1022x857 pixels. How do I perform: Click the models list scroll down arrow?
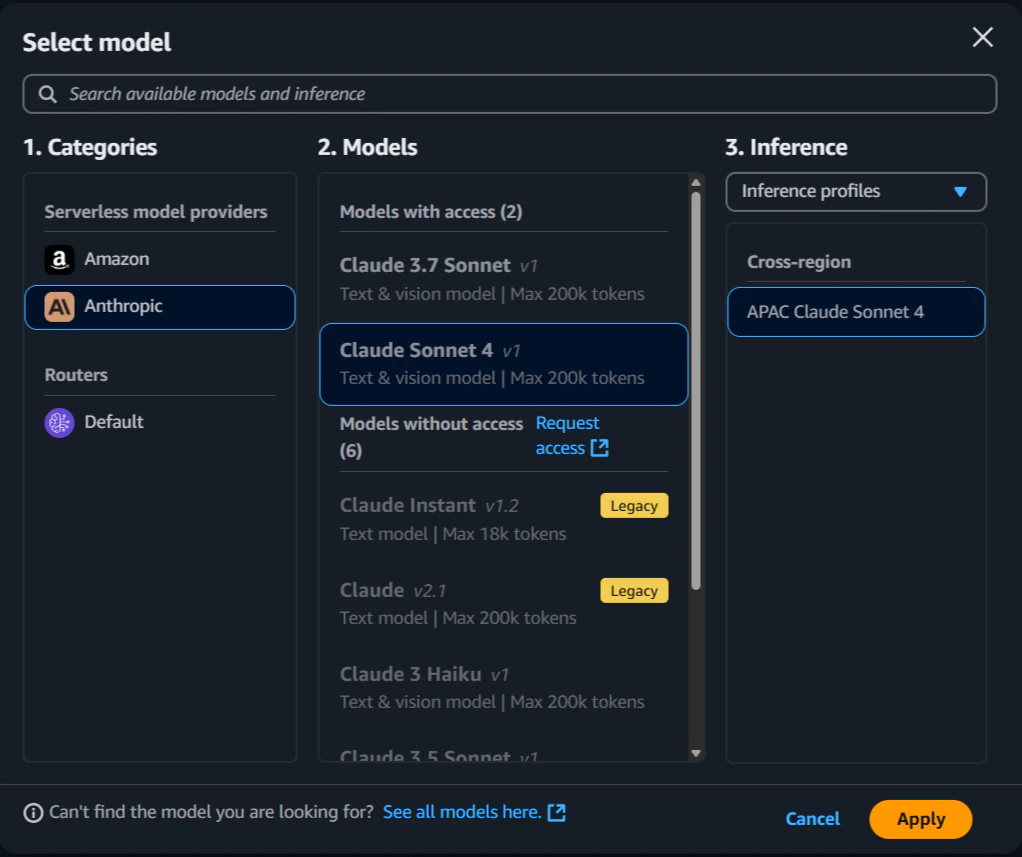(x=696, y=753)
